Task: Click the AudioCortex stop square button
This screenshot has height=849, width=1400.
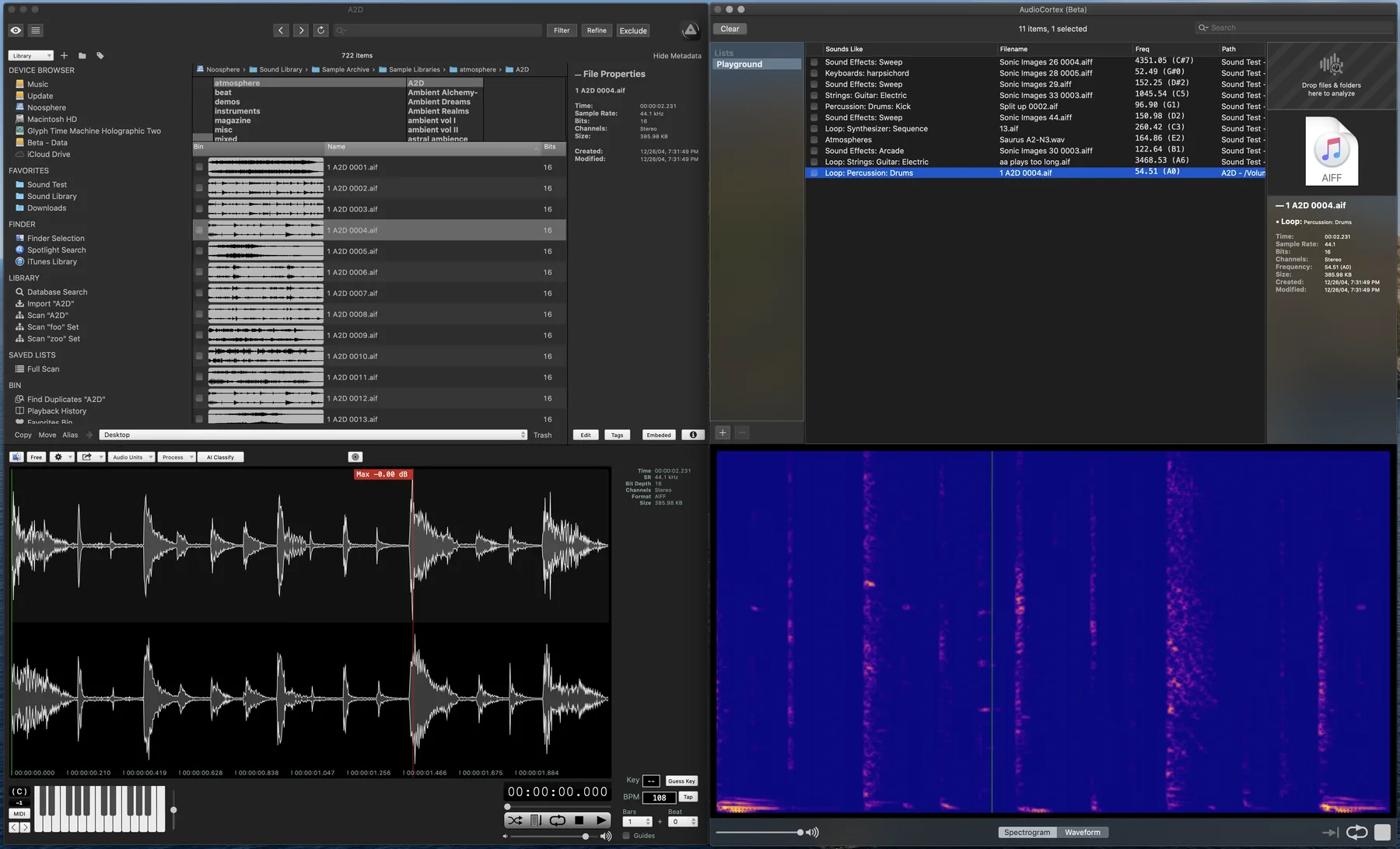Action: (x=1382, y=832)
